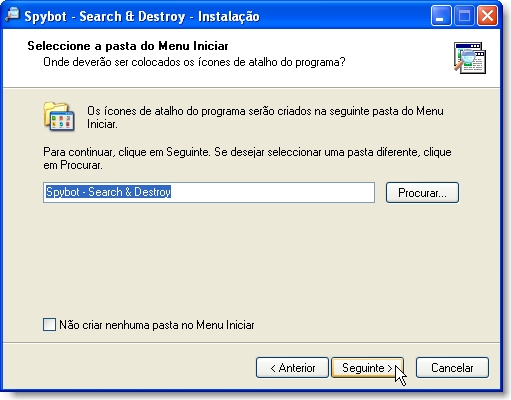Click the disabled maximize window button
Image resolution: width=511 pixels, height=400 pixels.
(464, 16)
